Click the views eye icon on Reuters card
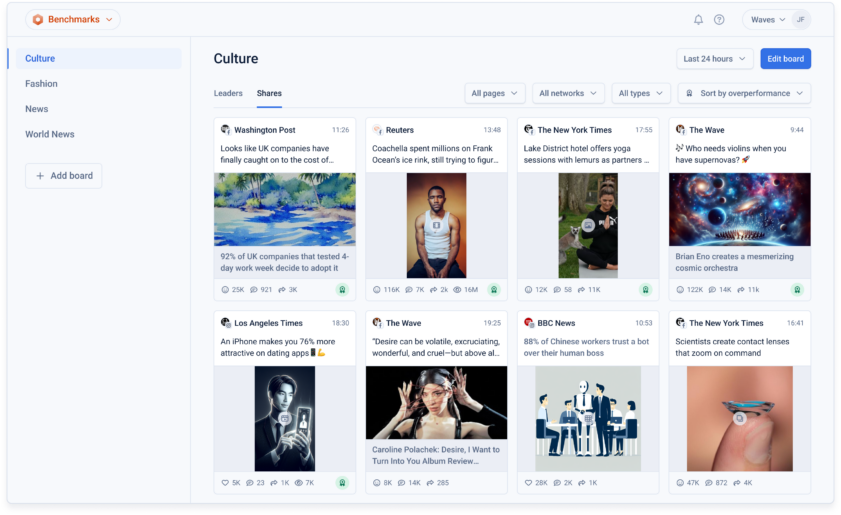The width and height of the screenshot is (841, 515). tap(457, 289)
